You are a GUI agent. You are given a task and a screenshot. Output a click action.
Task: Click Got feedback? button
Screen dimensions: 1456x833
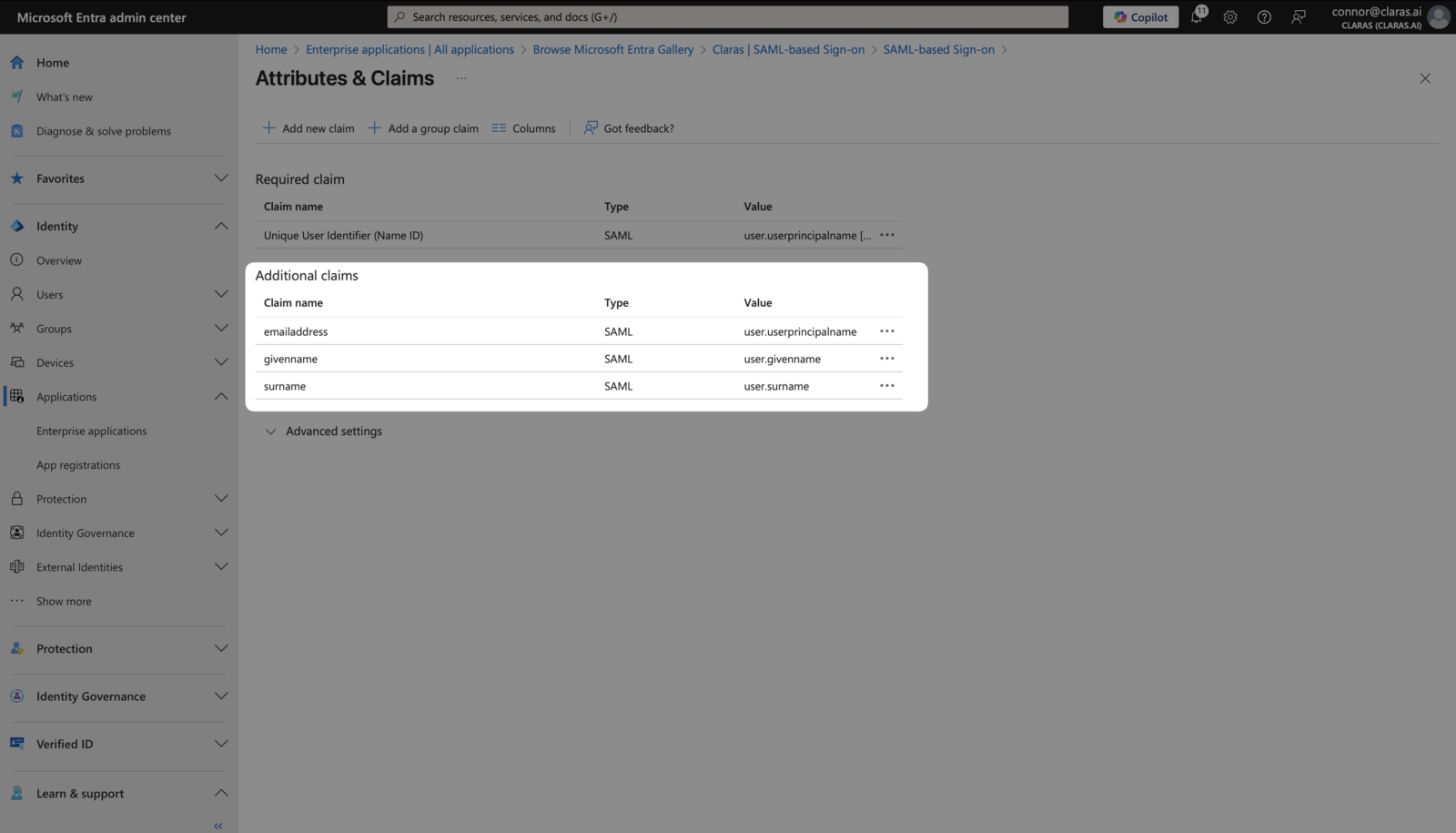pos(629,128)
